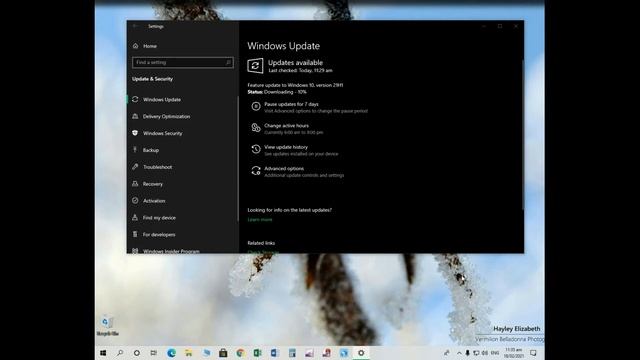Click the pause icon beside Pause updates
Viewport: 640px width, 360px height.
click(256, 106)
